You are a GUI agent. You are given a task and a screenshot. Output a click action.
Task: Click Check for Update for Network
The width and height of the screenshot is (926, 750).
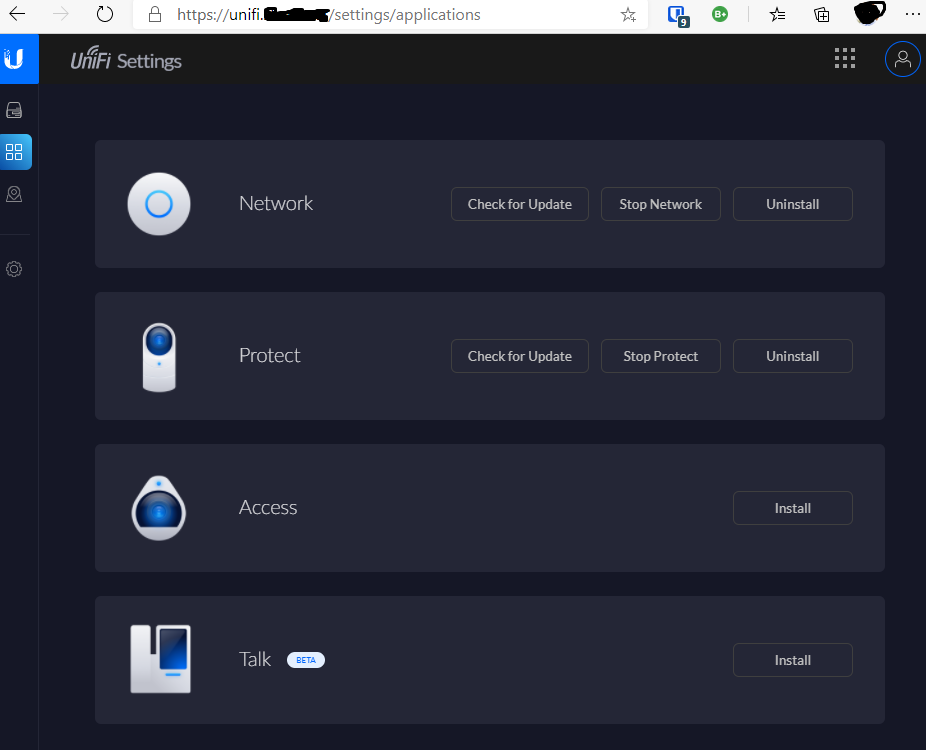pyautogui.click(x=519, y=204)
